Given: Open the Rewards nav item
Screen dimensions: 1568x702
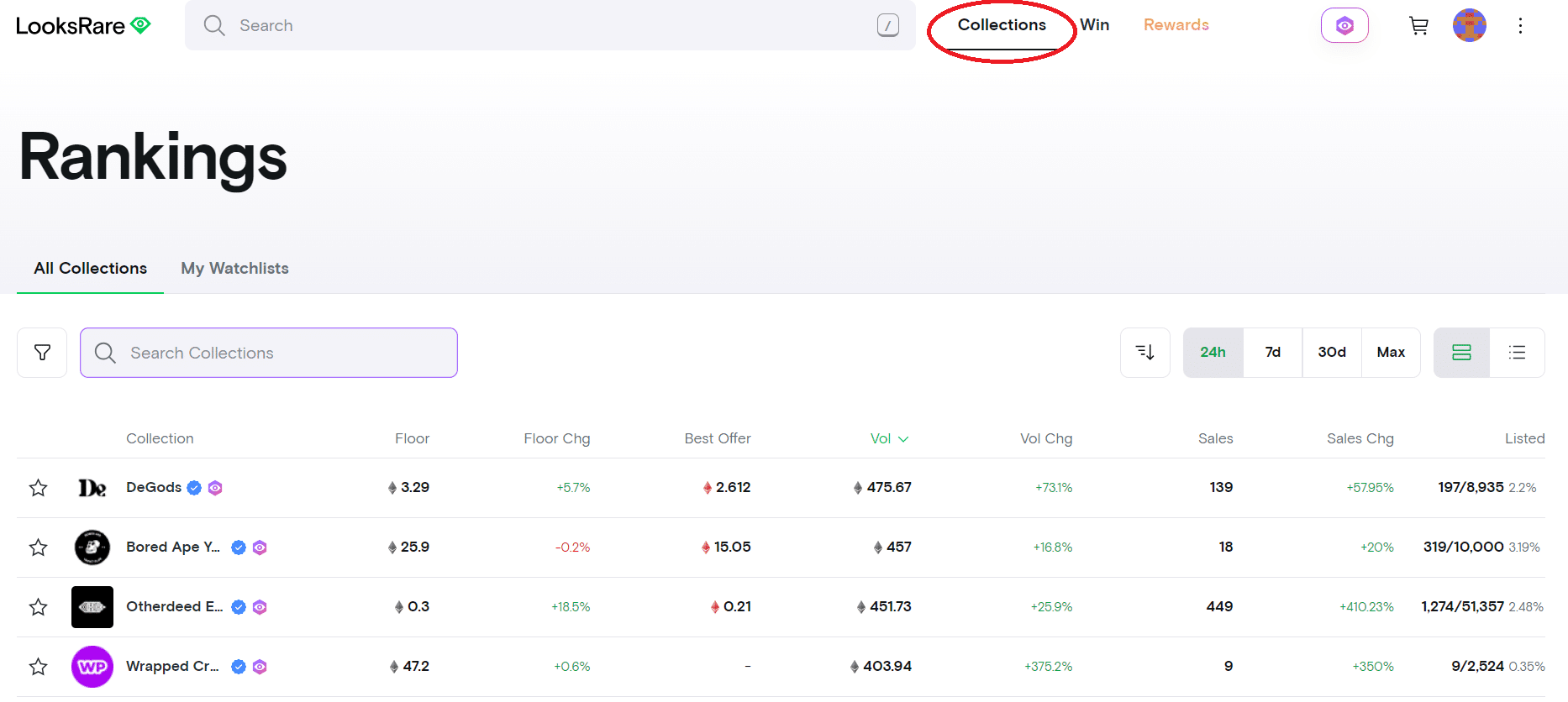Looking at the screenshot, I should pos(1176,25).
